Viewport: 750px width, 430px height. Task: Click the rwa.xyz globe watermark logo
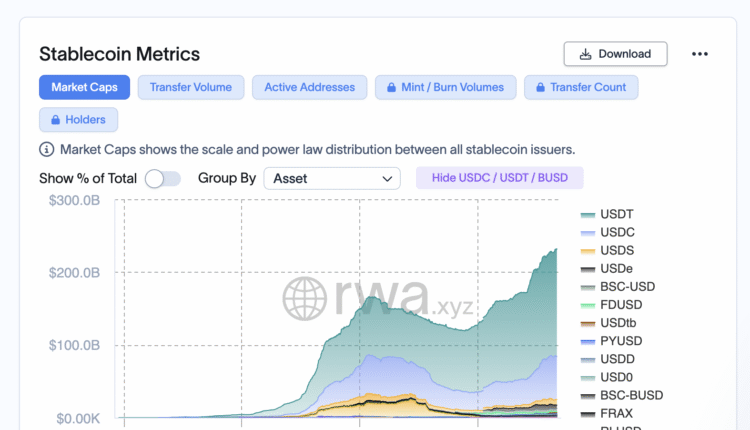pyautogui.click(x=306, y=297)
